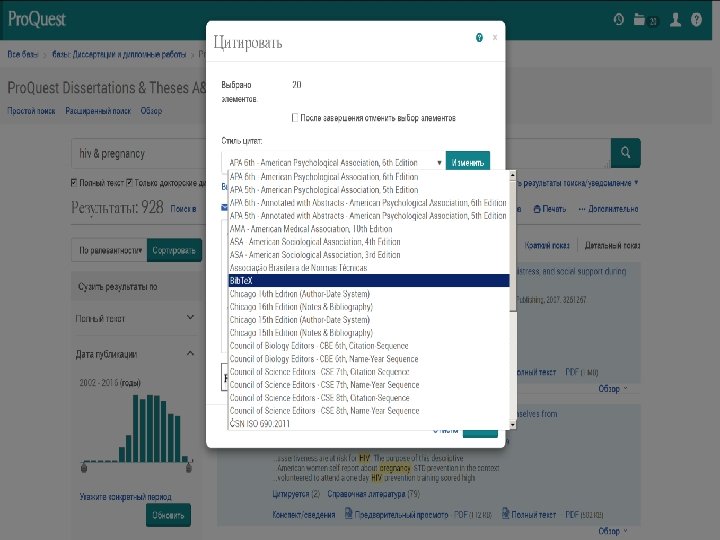Toggle the 'Только докторские' checkbox
Viewport: 720px width, 540px height.
129,183
